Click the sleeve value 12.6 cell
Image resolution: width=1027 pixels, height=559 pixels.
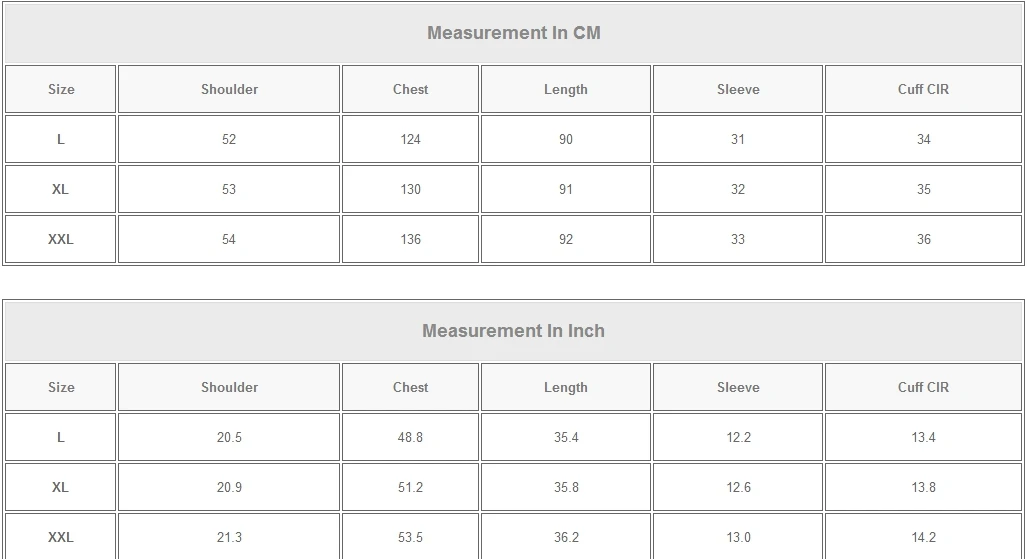click(738, 487)
